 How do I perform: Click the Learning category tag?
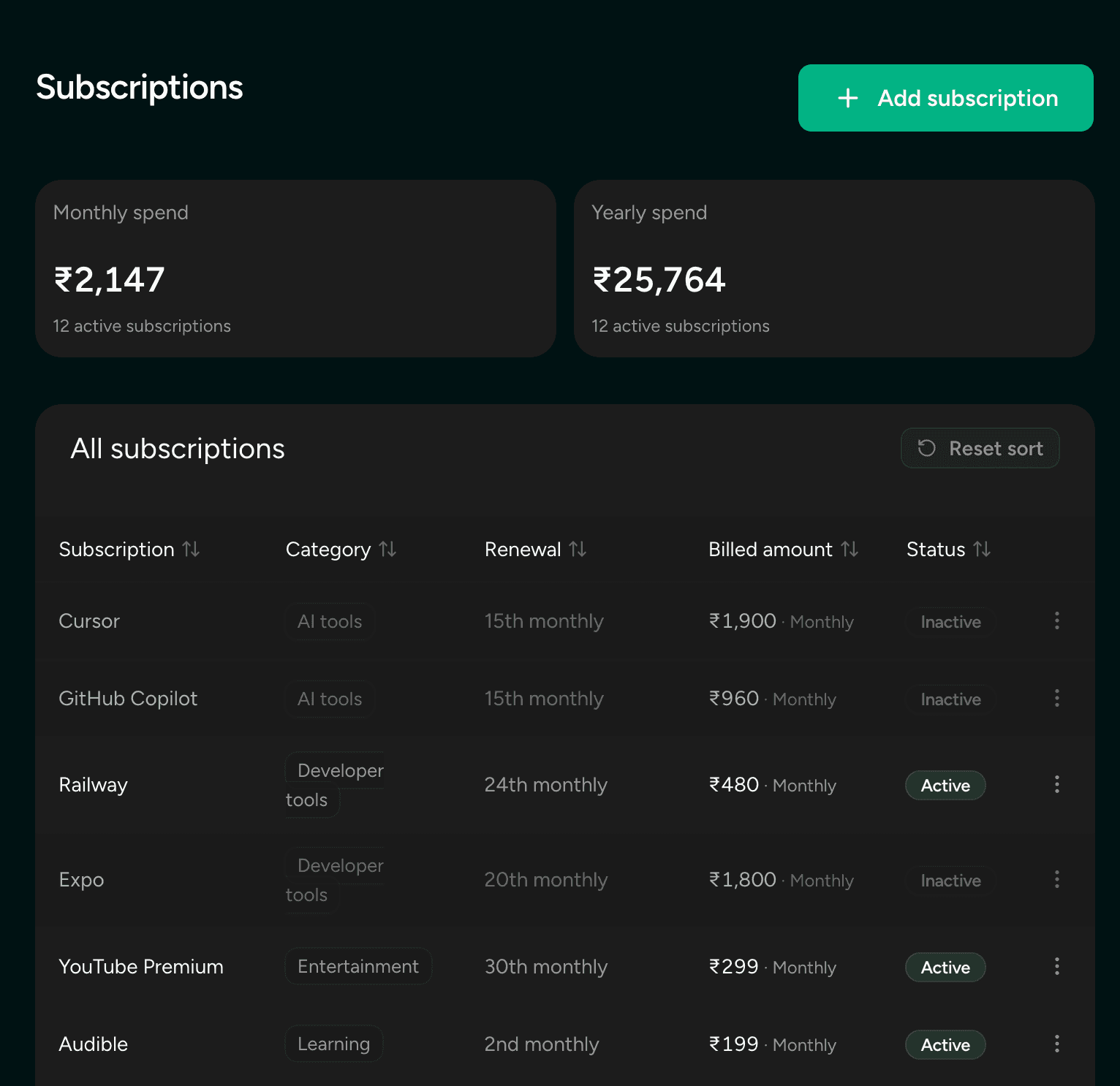[x=333, y=1044]
